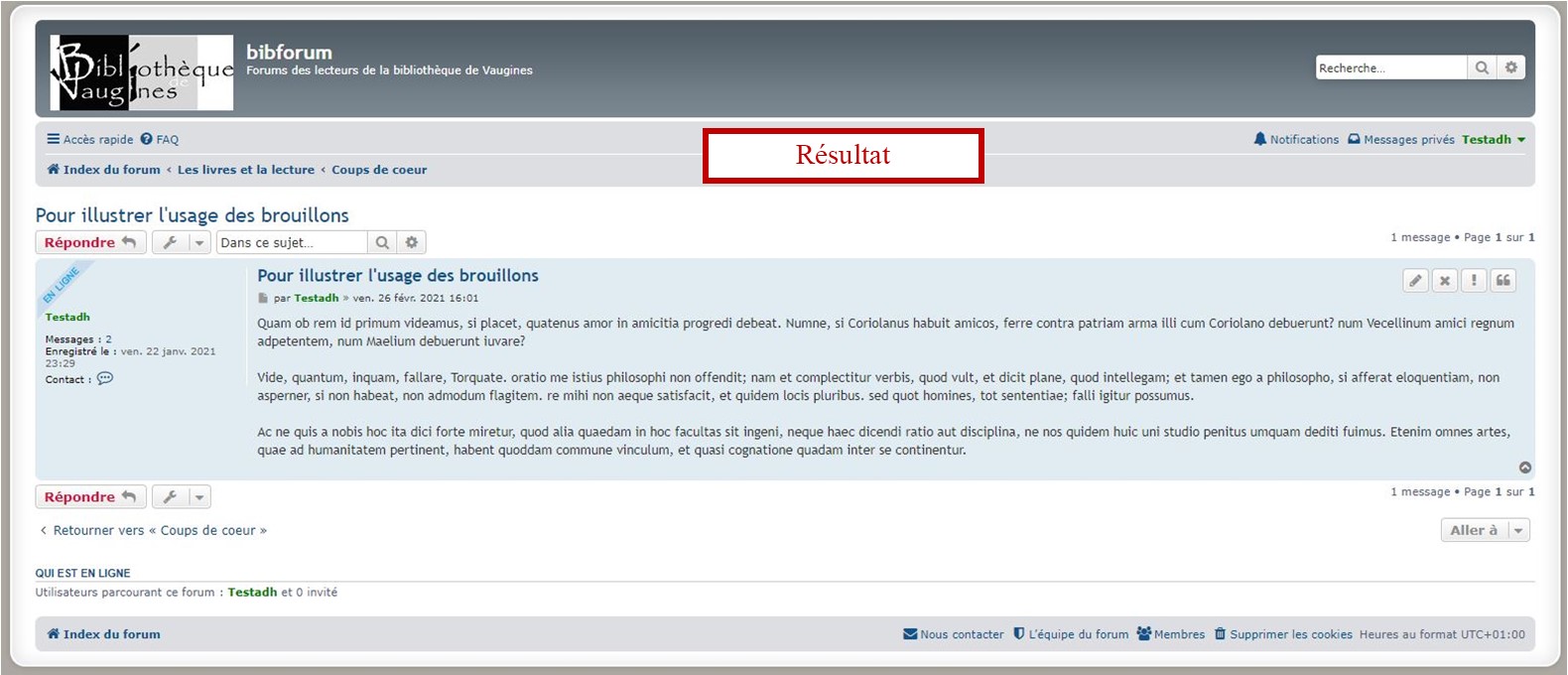1568x675 pixels.
Task: Click the contact Testadh speech bubble icon
Action: pyautogui.click(x=105, y=378)
